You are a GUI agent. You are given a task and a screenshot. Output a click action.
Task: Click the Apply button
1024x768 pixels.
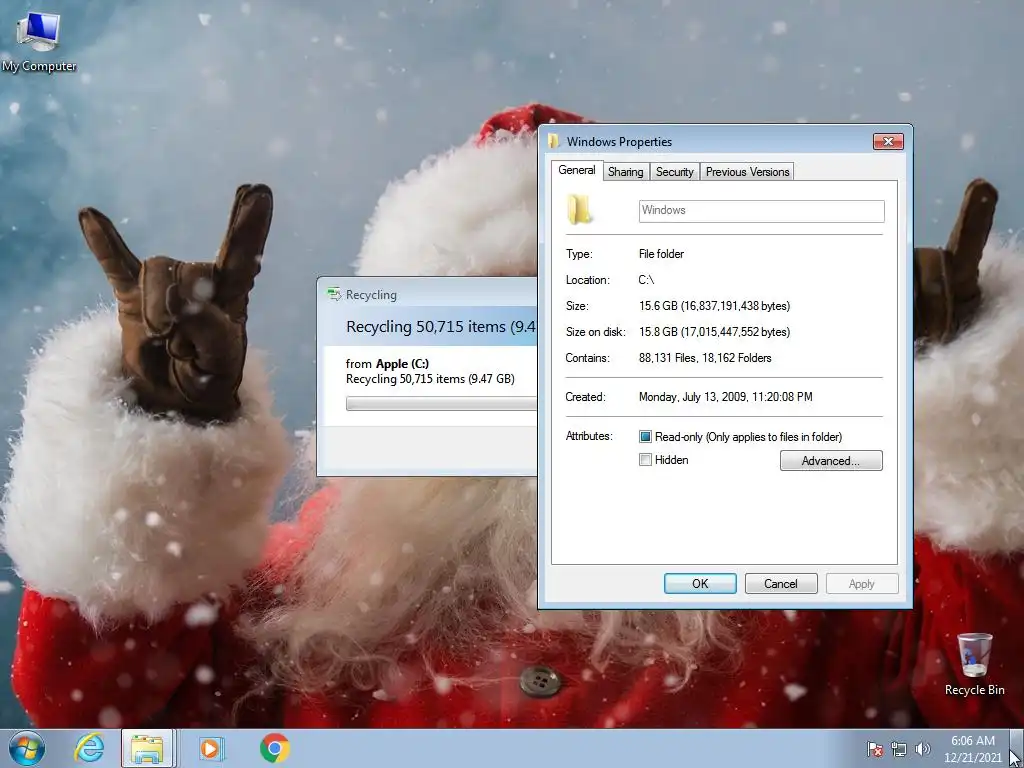861,584
